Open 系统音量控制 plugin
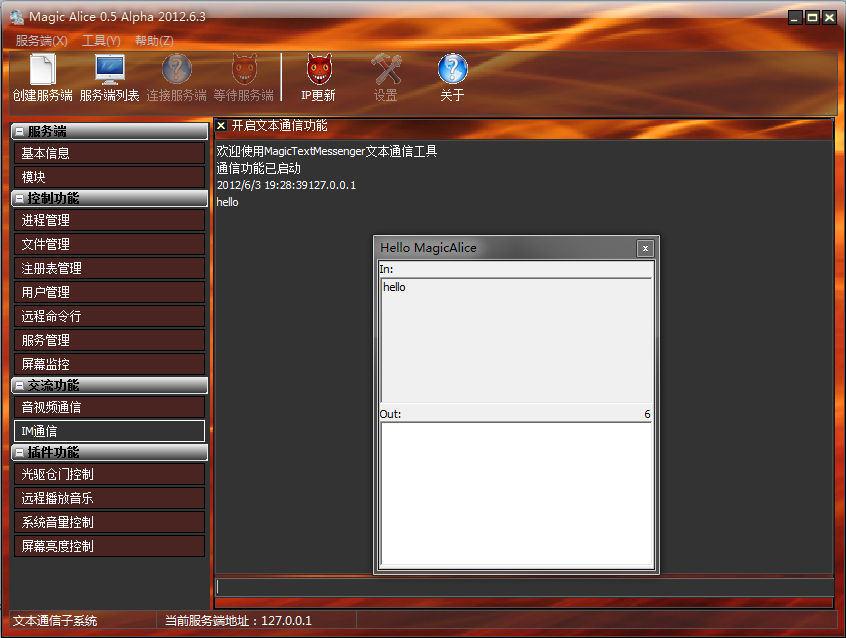Image resolution: width=846 pixels, height=638 pixels. 110,522
